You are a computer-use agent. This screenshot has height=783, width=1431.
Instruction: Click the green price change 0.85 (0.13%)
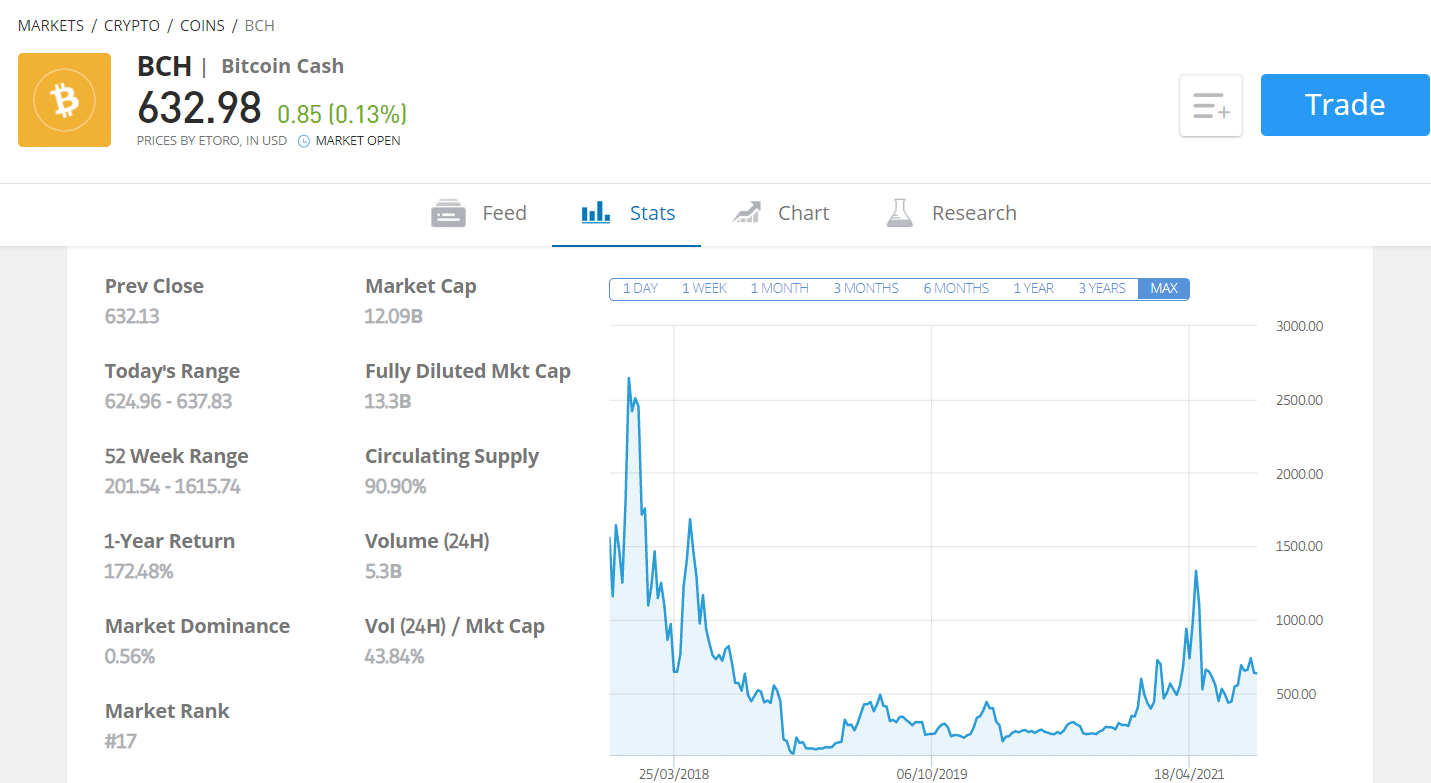point(342,114)
